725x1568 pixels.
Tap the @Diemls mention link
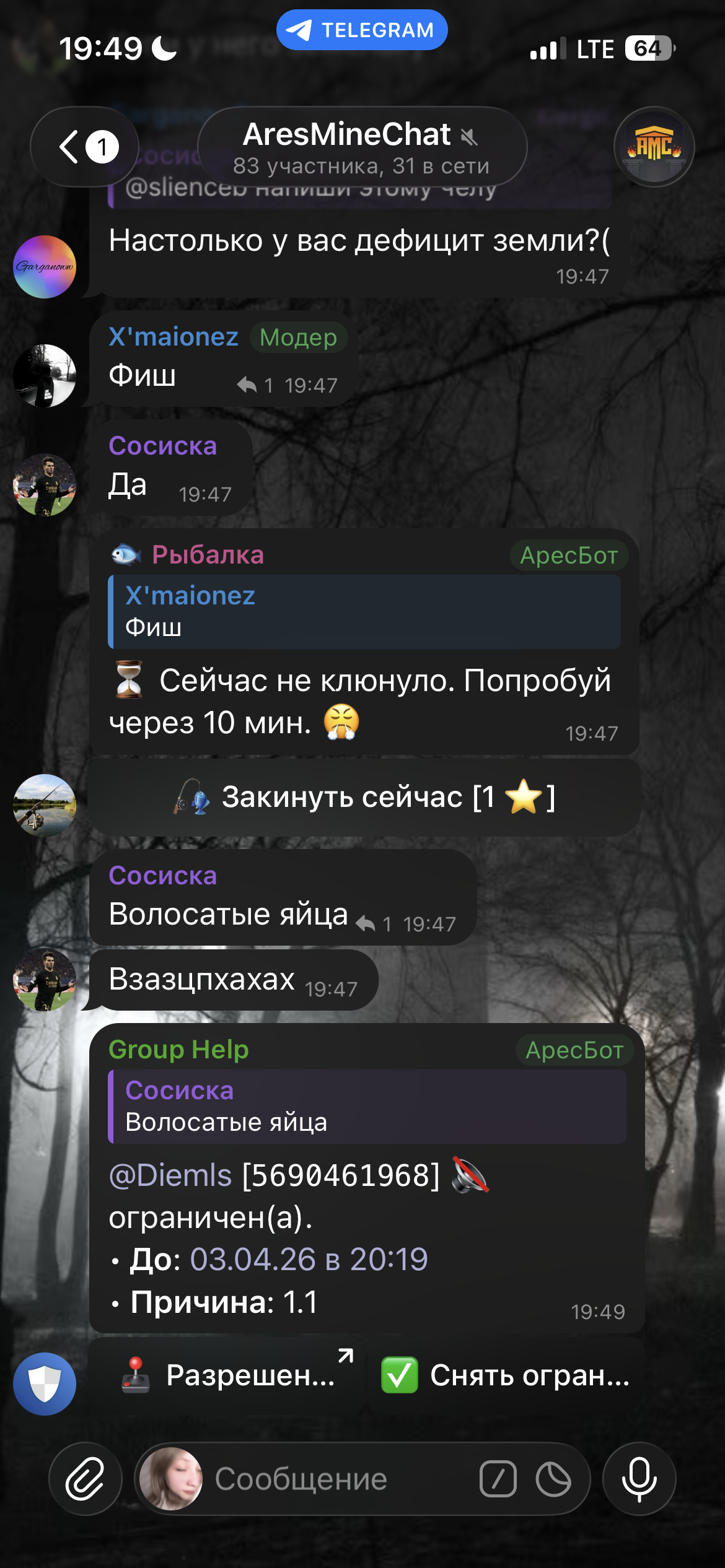tap(170, 1175)
